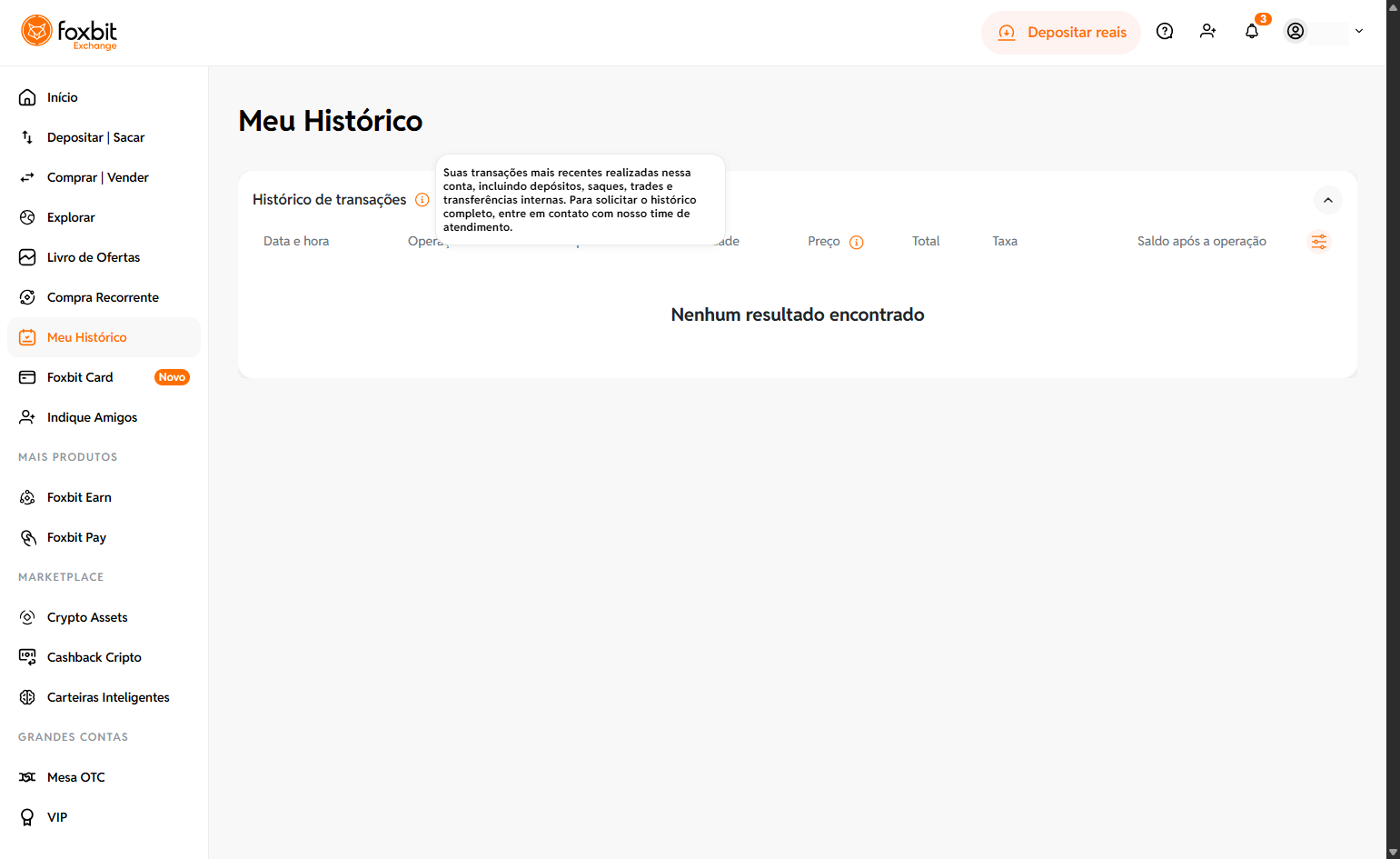The height and width of the screenshot is (859, 1400).
Task: Open the column filter settings icon
Action: 1319,242
